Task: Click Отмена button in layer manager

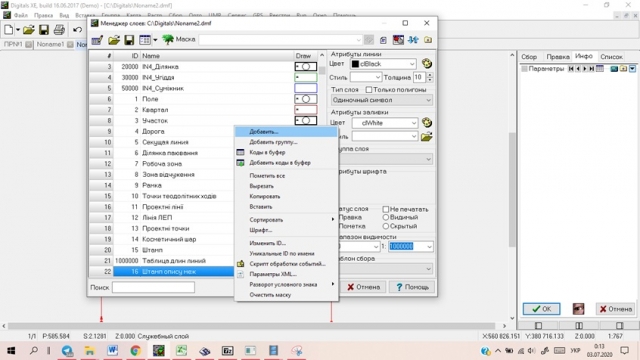Action: [363, 287]
